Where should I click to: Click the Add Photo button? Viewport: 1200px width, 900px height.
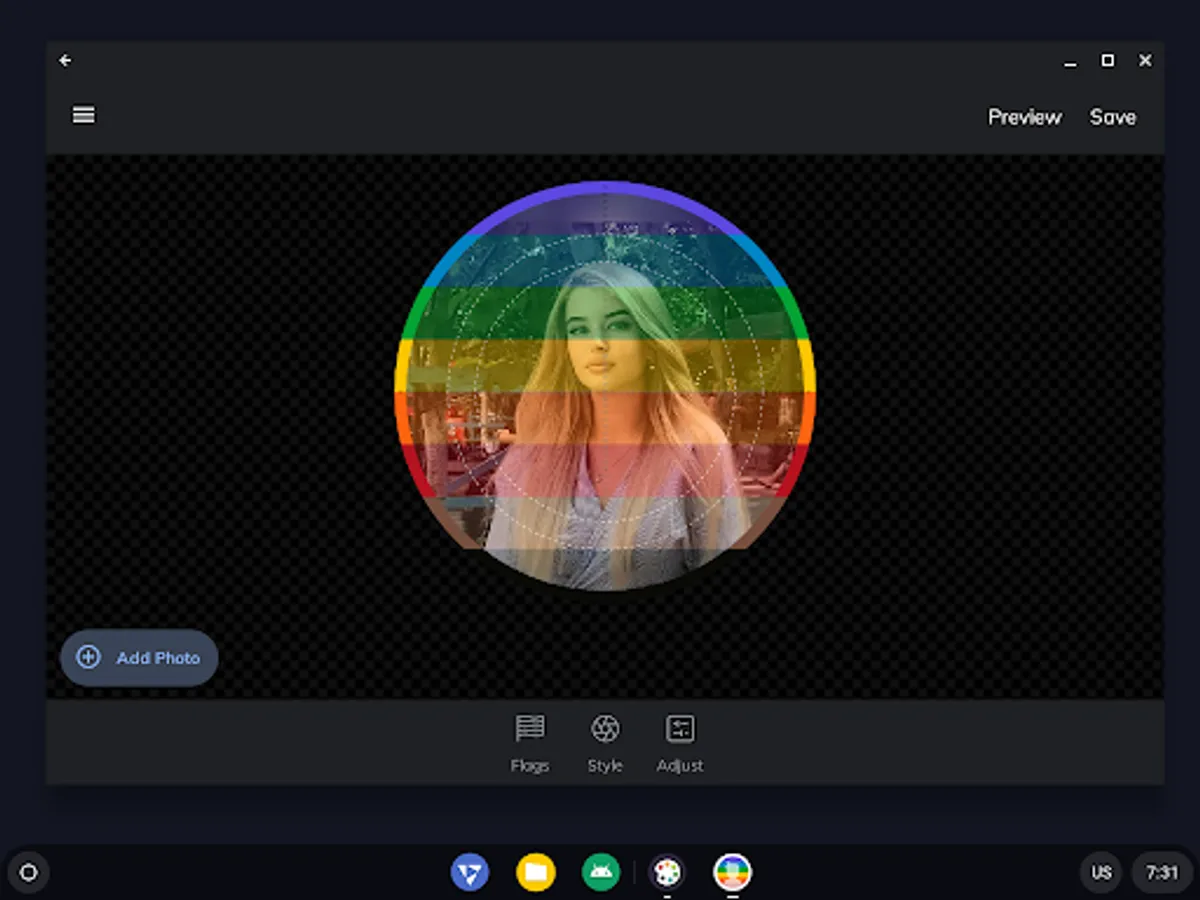point(139,657)
